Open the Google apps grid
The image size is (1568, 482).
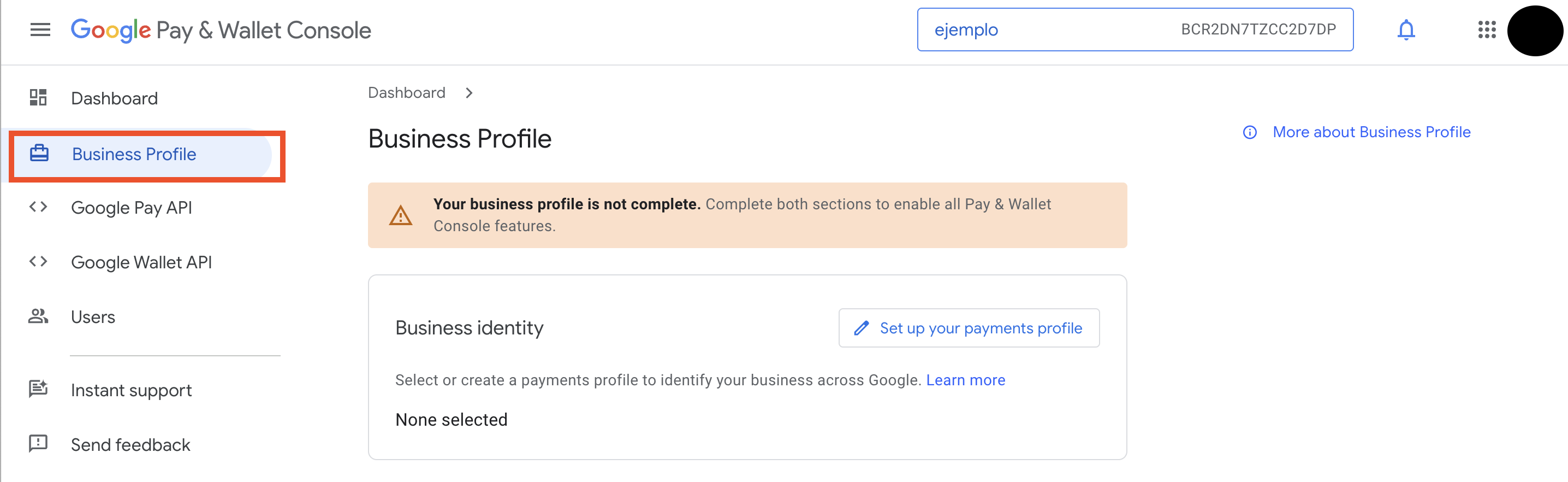[1487, 30]
